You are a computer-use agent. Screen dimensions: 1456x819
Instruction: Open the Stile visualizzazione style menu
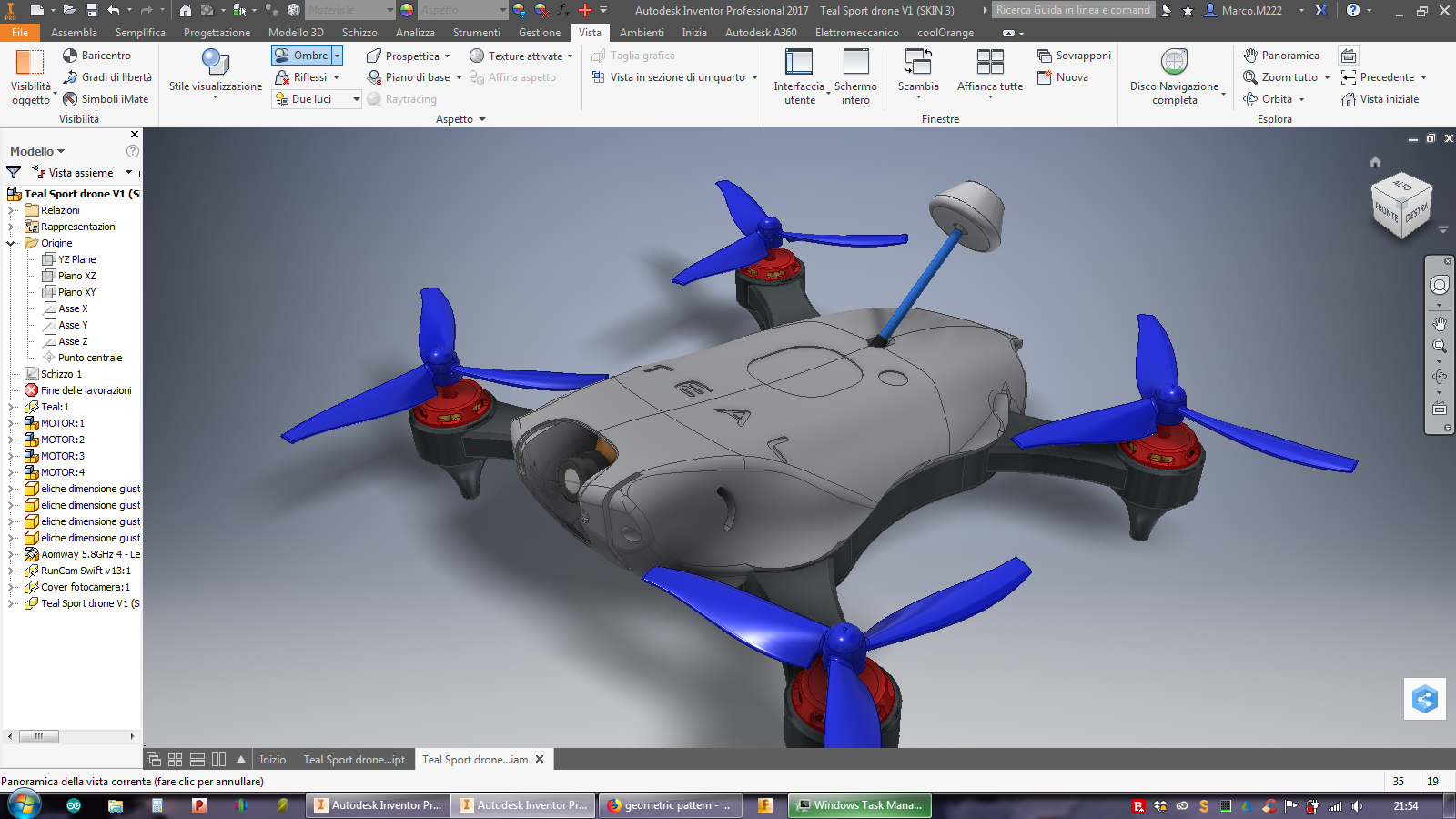pyautogui.click(x=216, y=73)
